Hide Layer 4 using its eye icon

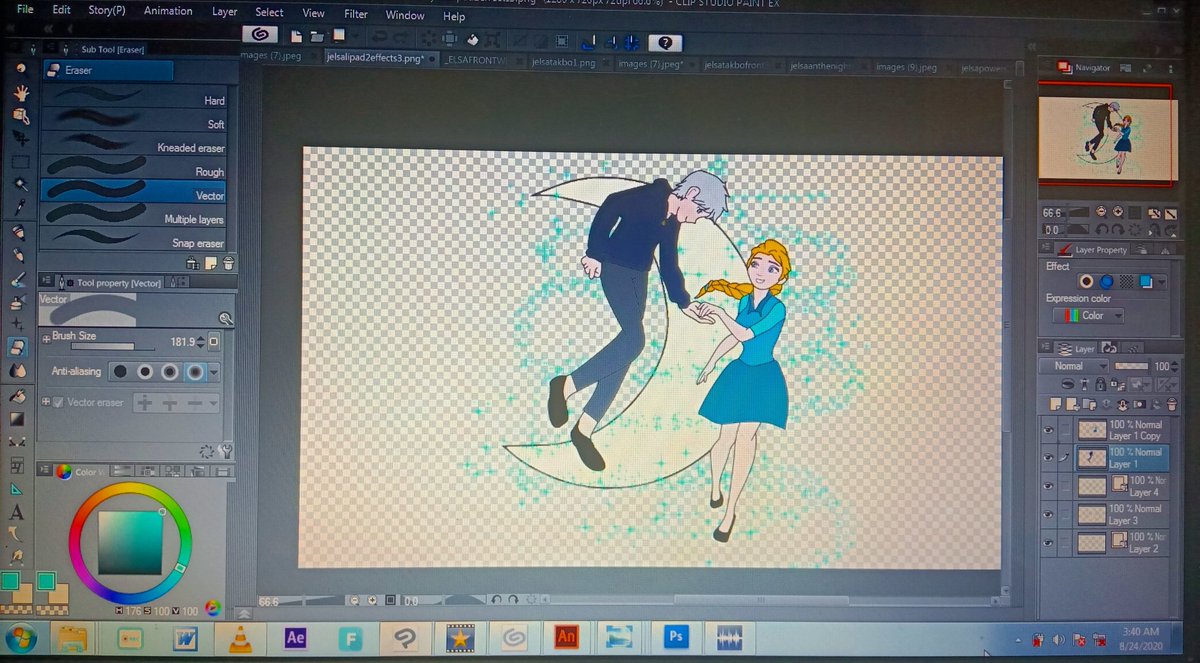pyautogui.click(x=1049, y=487)
